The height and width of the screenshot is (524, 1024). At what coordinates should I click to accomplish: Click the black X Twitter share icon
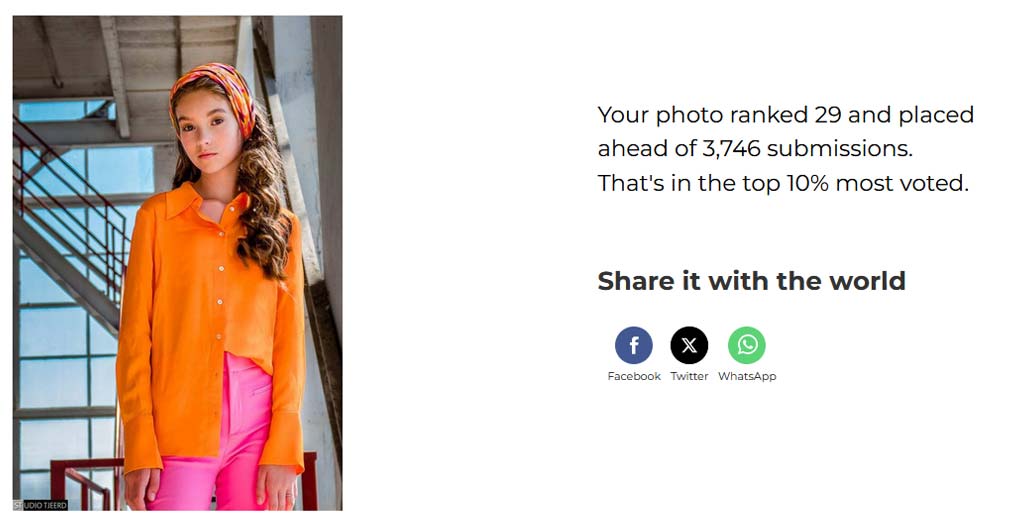[689, 345]
